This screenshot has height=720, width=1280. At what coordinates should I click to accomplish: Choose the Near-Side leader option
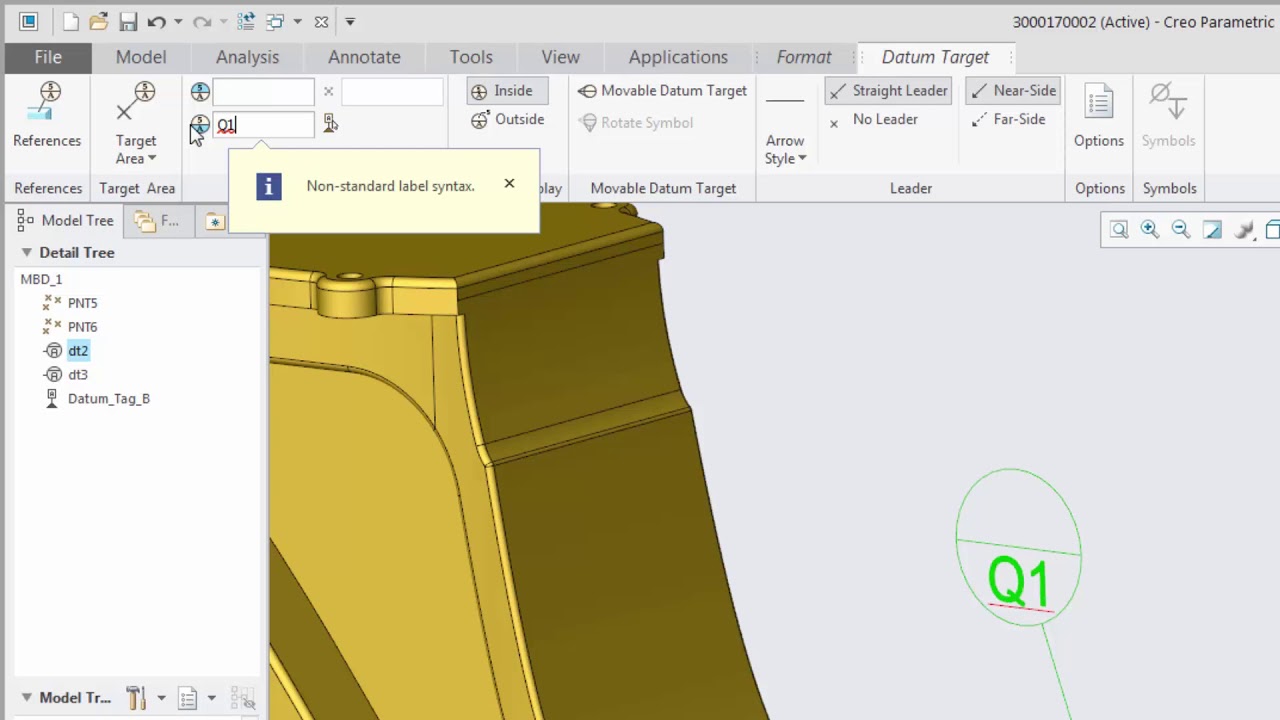point(1013,91)
